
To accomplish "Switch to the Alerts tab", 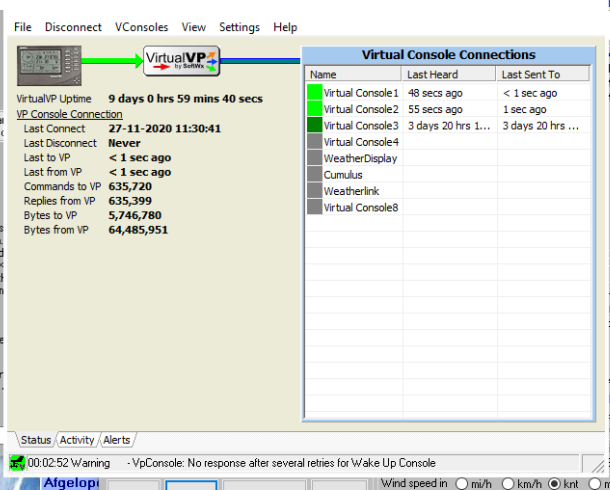I will coord(117,440).
